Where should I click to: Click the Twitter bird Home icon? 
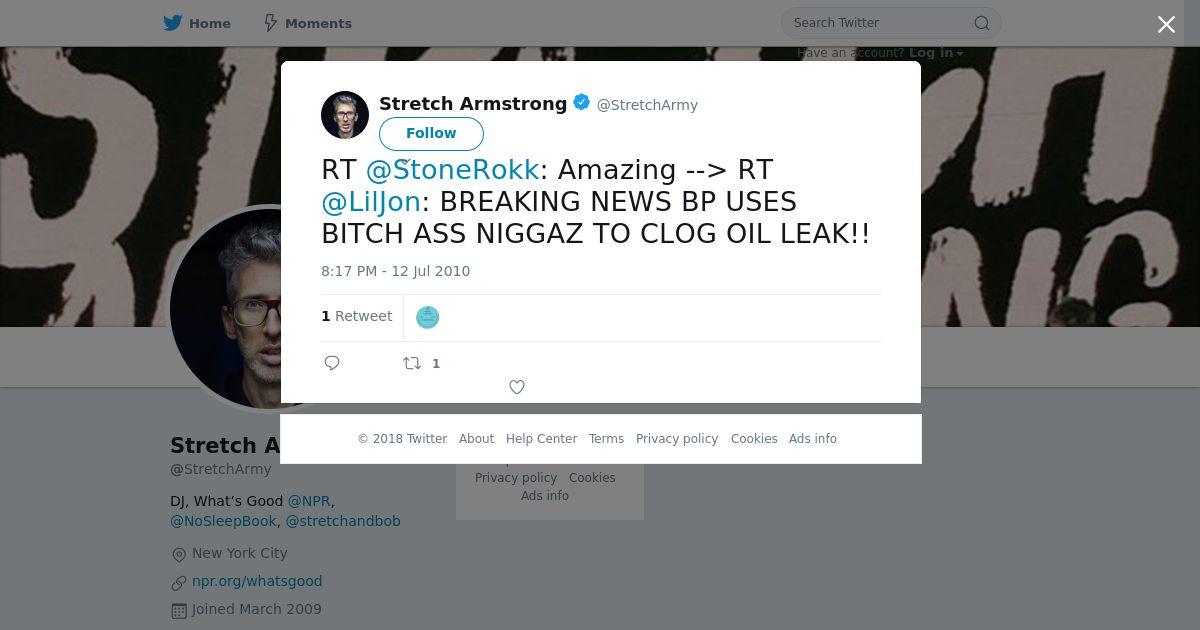coord(173,23)
